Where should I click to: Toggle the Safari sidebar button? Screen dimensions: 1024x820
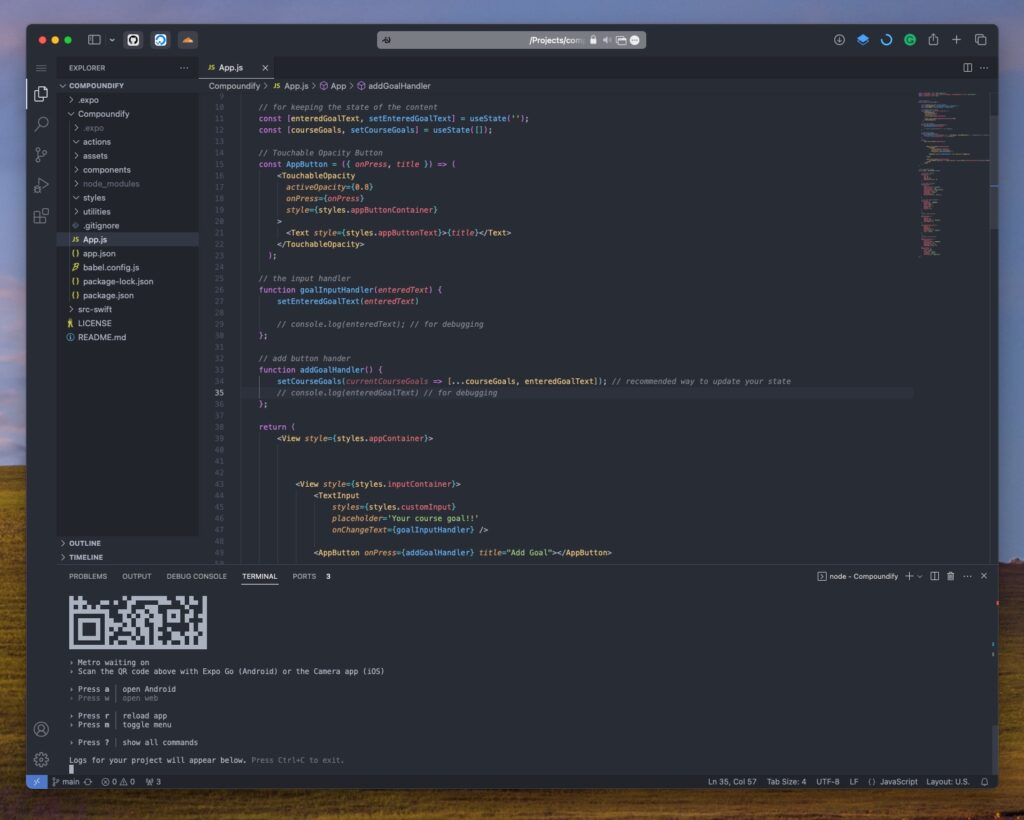[x=94, y=40]
